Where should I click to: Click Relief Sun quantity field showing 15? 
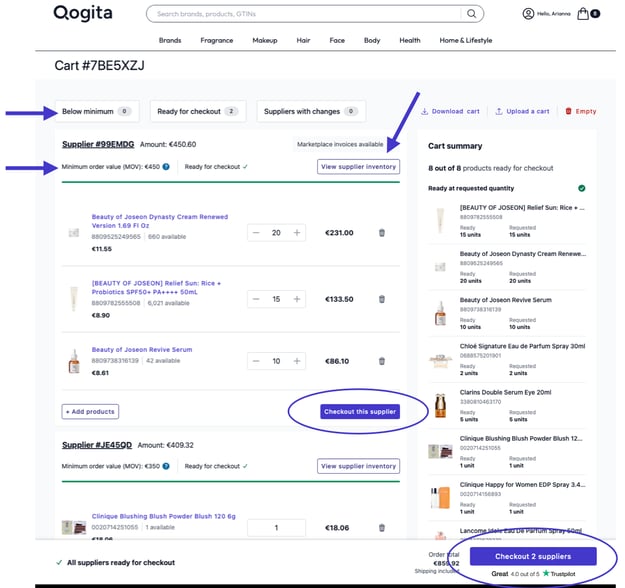click(276, 299)
